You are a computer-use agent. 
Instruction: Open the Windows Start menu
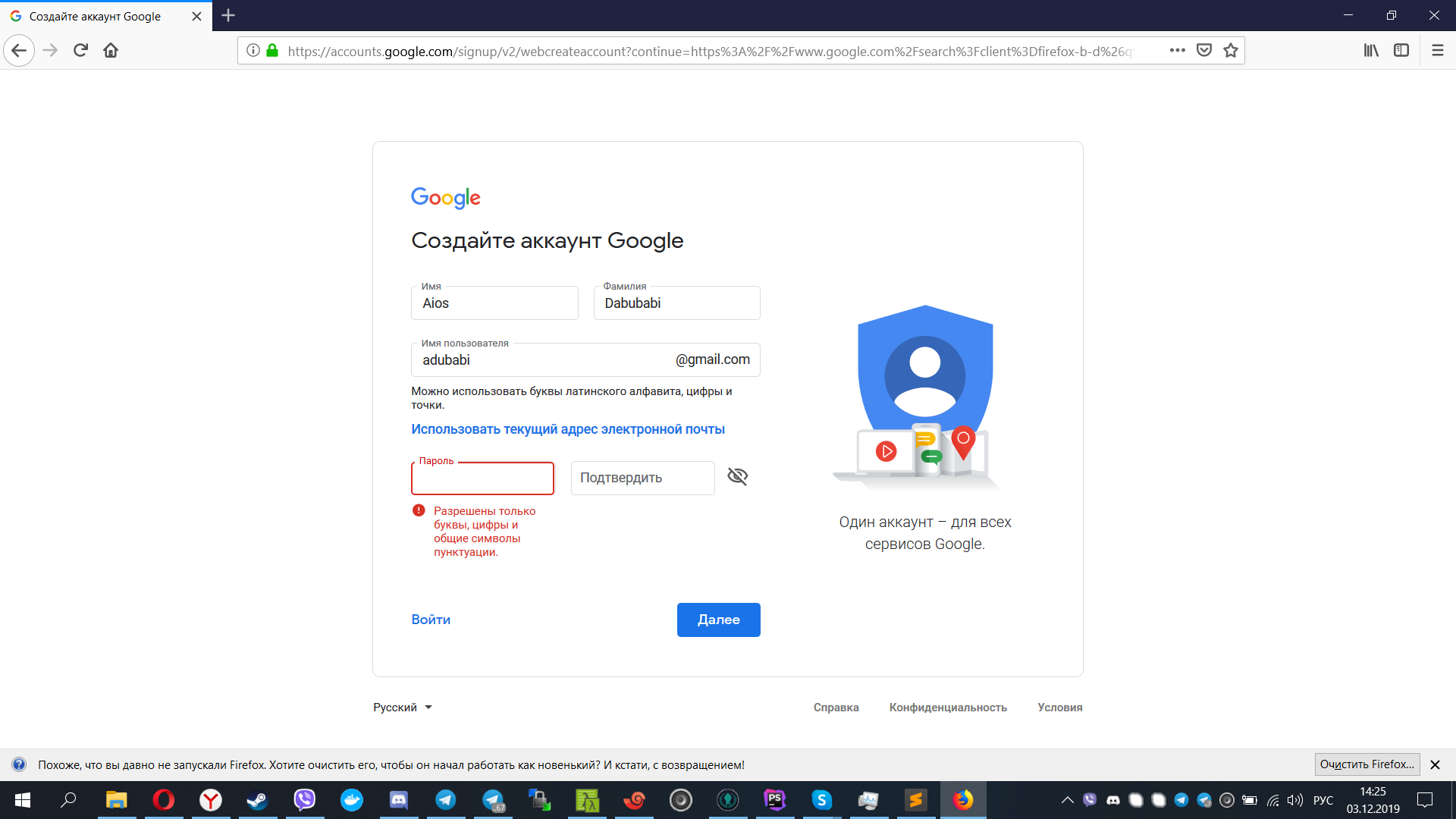[23, 800]
